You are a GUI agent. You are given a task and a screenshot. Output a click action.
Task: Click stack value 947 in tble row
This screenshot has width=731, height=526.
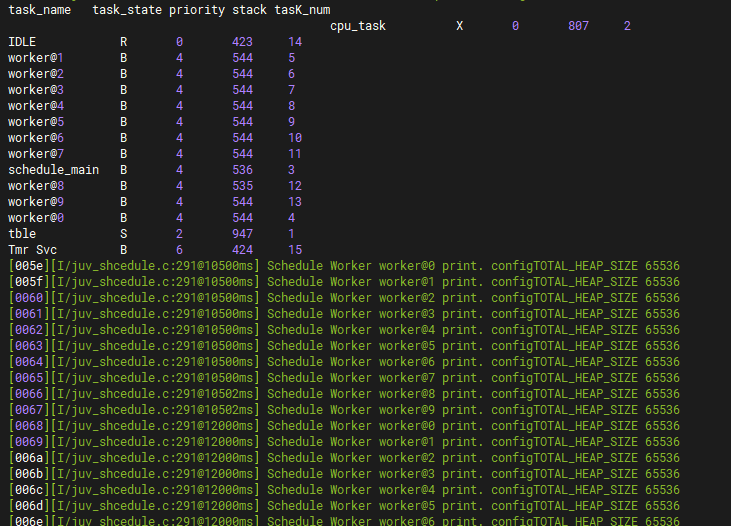click(242, 234)
